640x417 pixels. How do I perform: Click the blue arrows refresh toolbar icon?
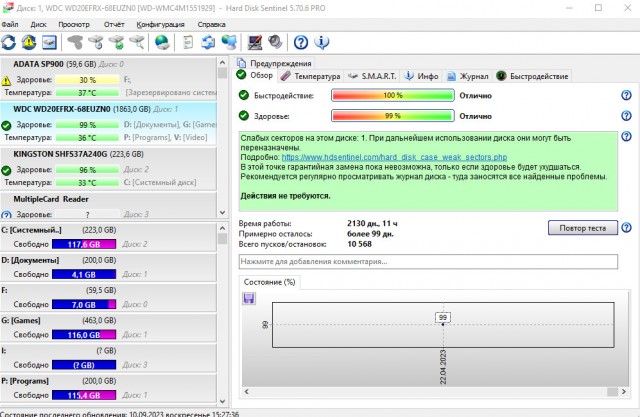coord(9,42)
